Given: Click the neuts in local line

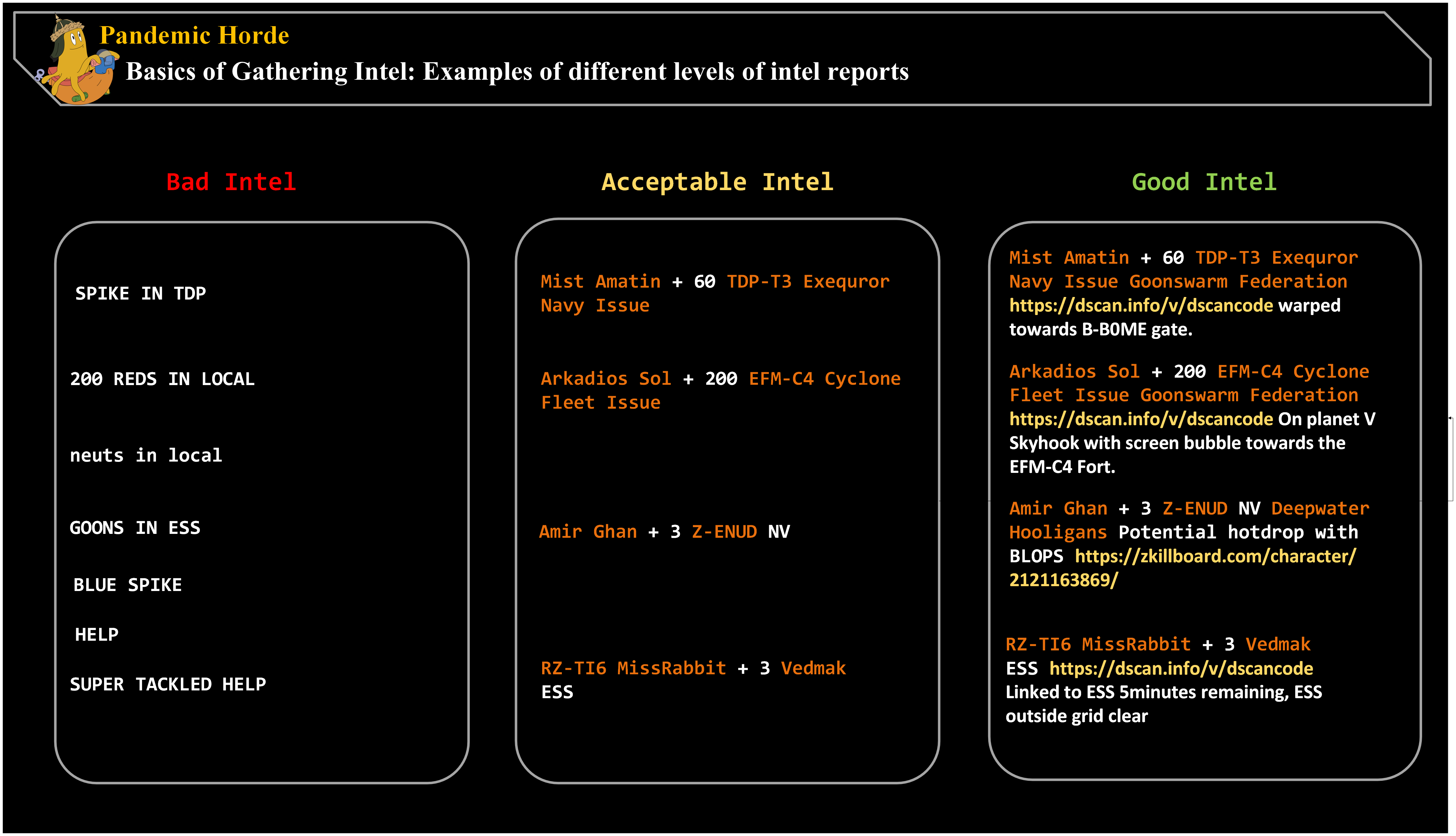Looking at the screenshot, I should pyautogui.click(x=146, y=455).
